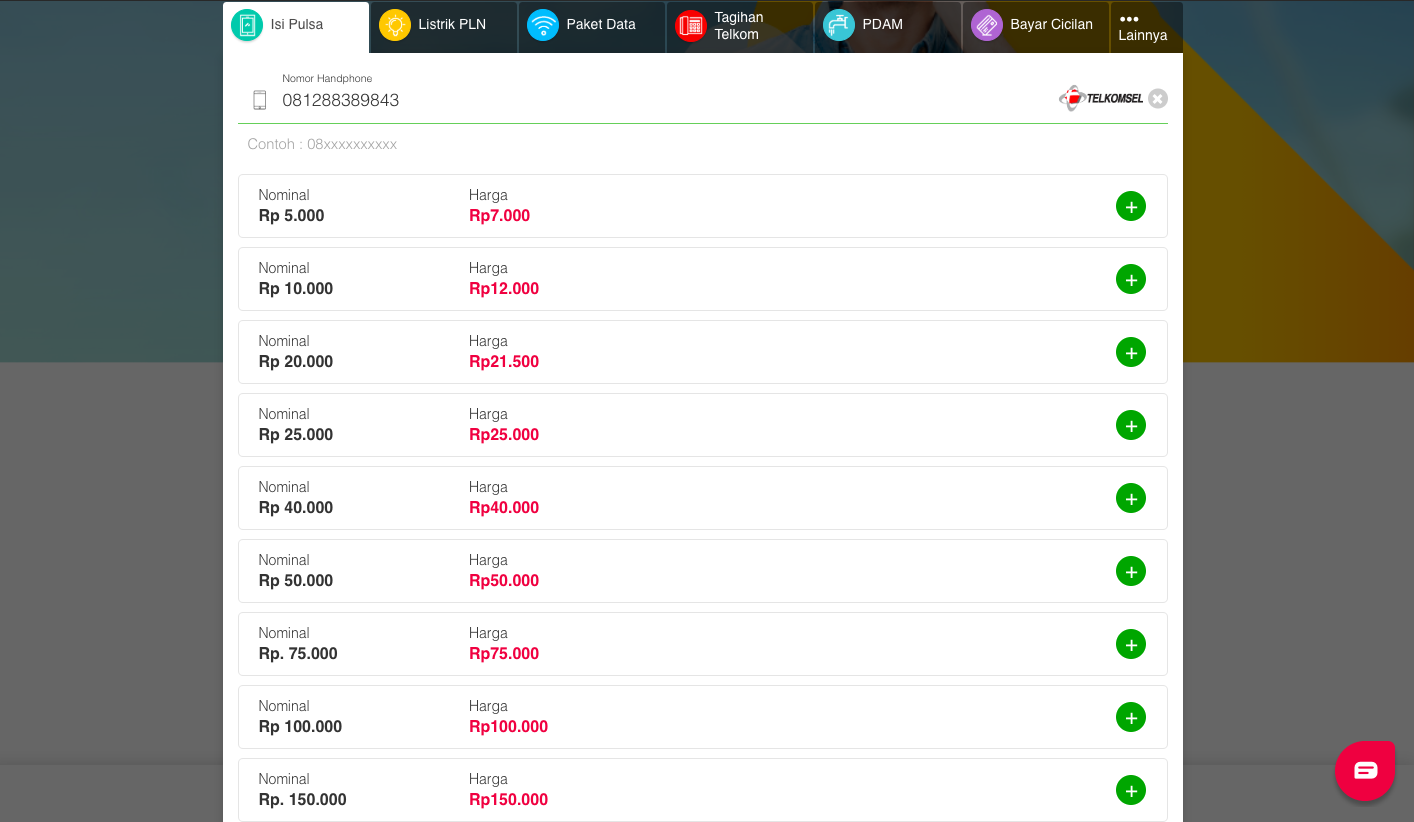Click the Rp 20.000 nominal value
Image resolution: width=1414 pixels, height=822 pixels.
click(x=296, y=362)
